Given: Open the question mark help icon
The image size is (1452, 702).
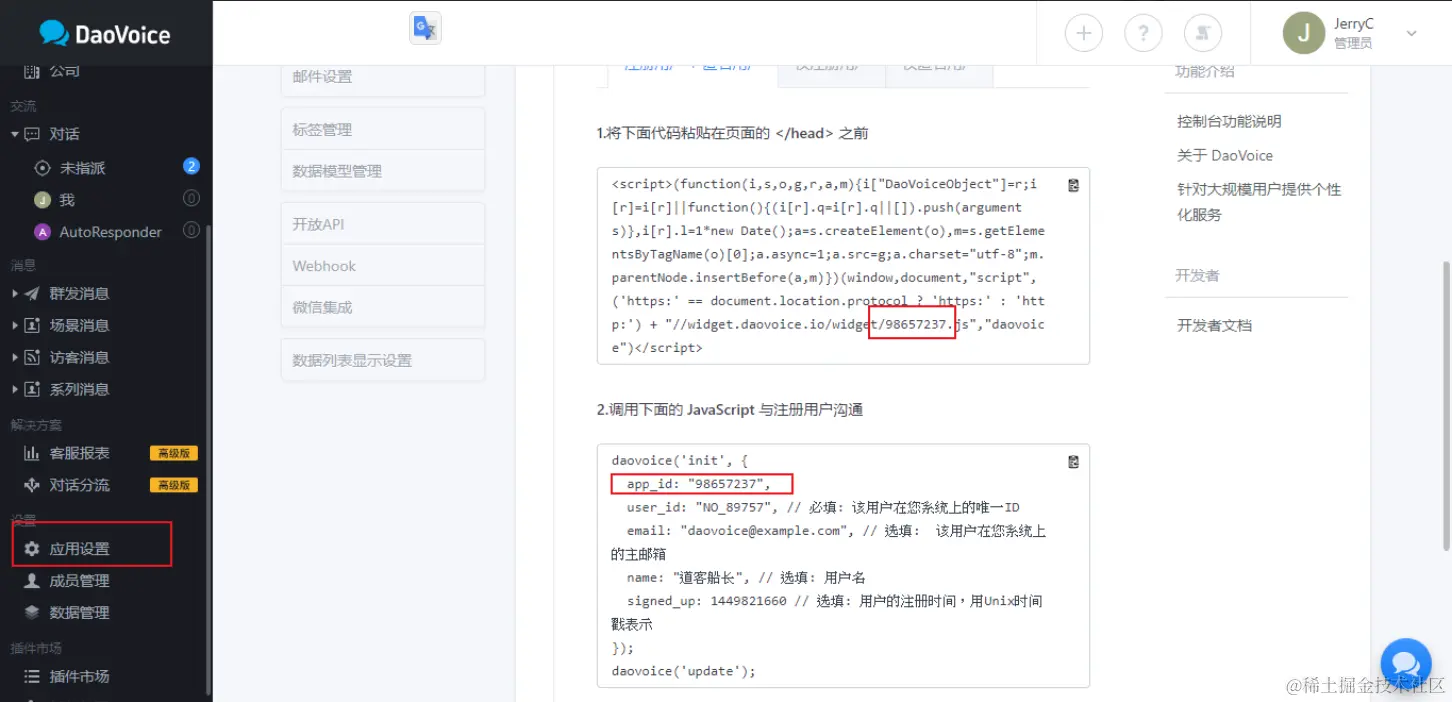Looking at the screenshot, I should point(1143,33).
